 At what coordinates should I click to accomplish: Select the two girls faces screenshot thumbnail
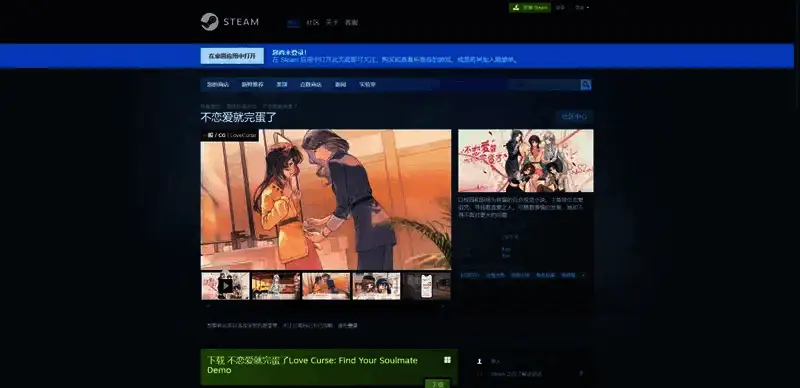point(377,286)
